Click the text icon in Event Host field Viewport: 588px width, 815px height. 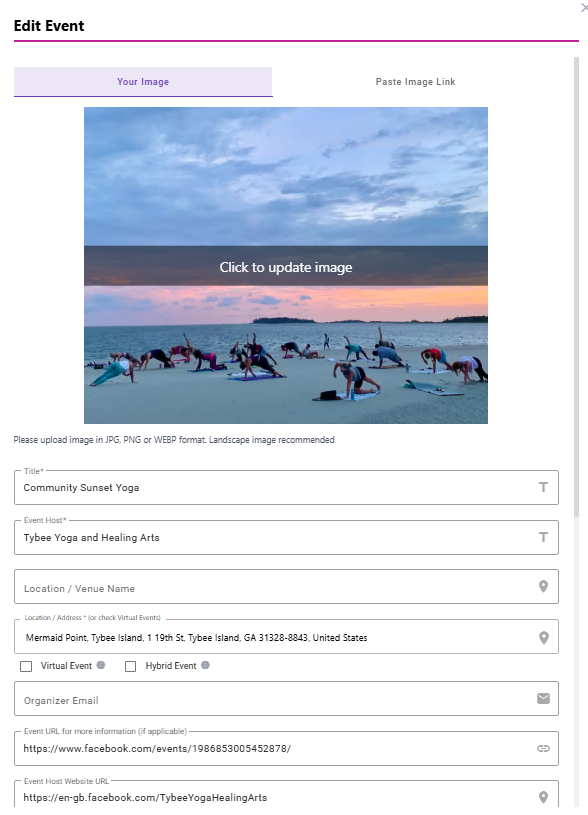click(x=543, y=537)
